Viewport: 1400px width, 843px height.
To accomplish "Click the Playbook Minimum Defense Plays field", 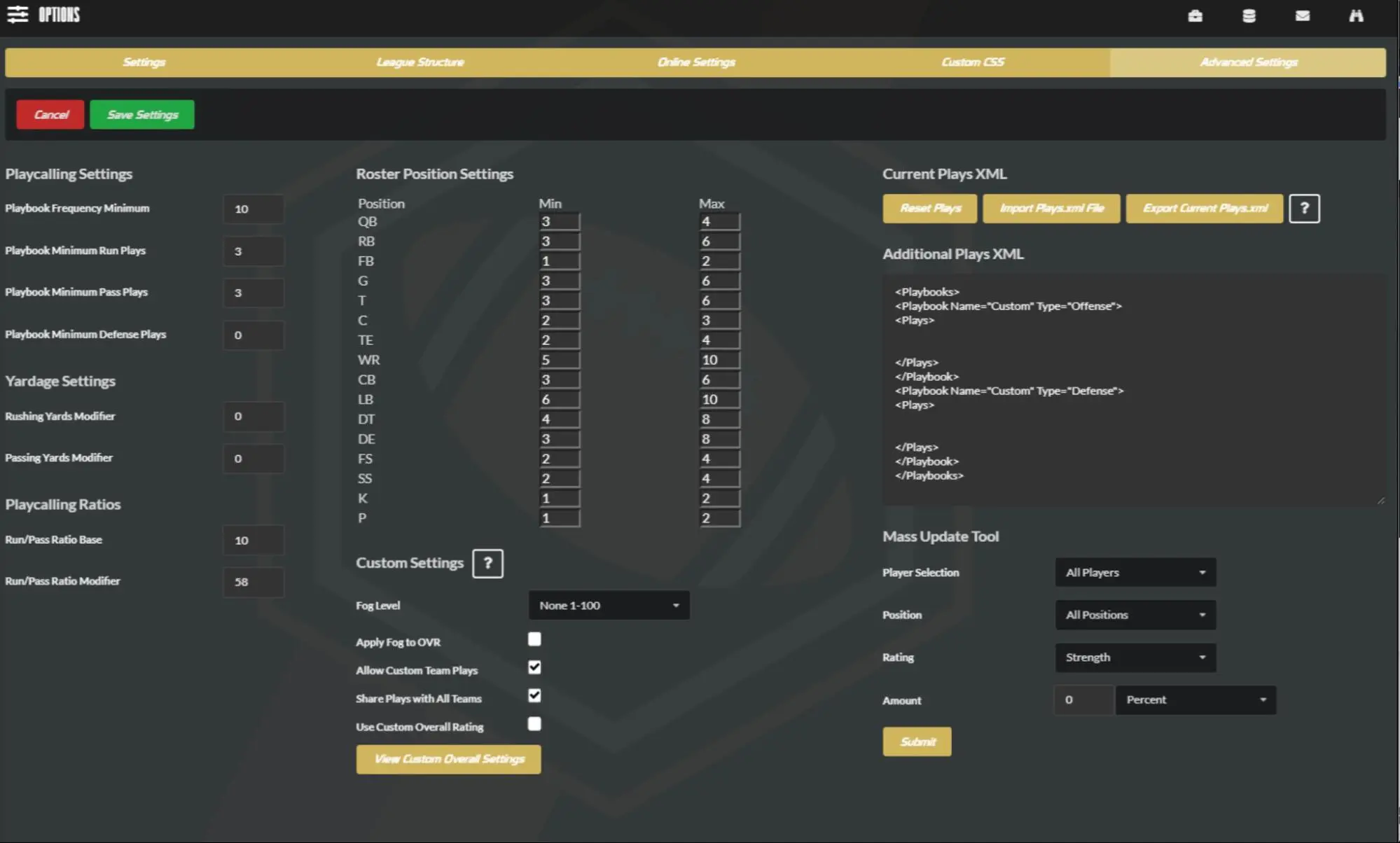I will click(254, 335).
